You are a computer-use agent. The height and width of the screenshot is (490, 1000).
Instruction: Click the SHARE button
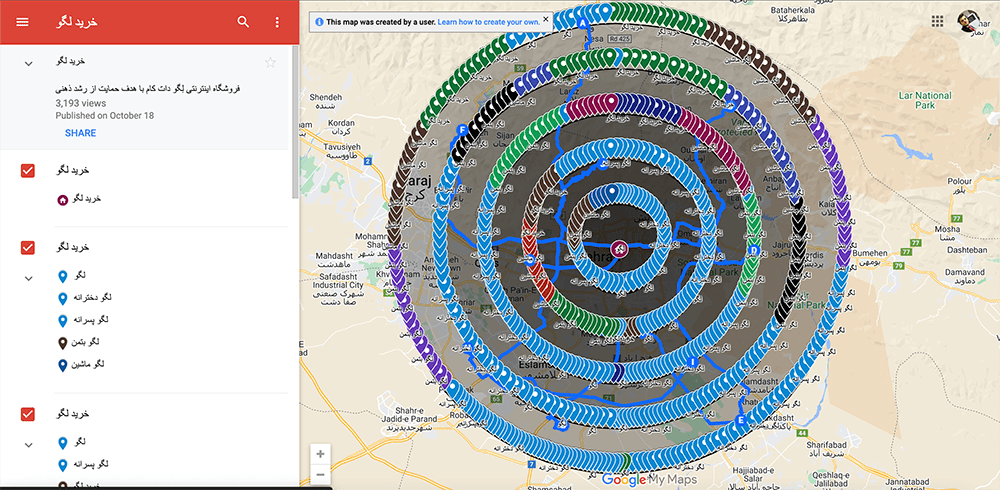coord(80,133)
